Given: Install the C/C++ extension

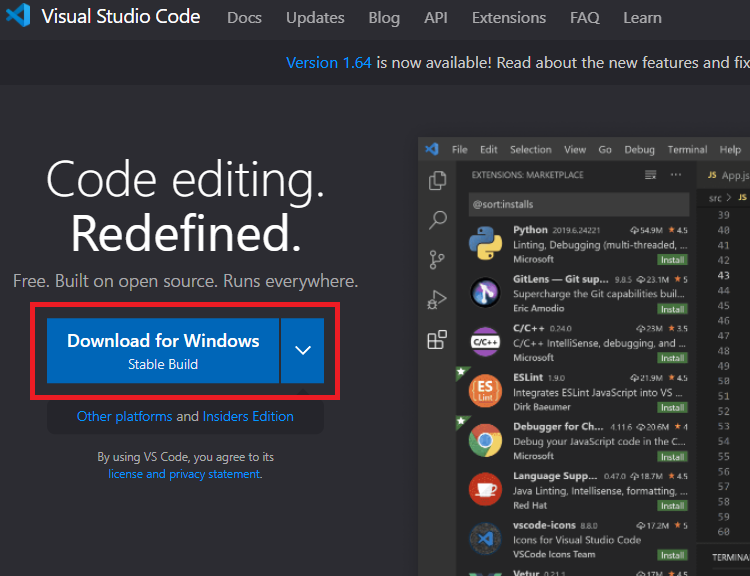Looking at the screenshot, I should click(672, 358).
